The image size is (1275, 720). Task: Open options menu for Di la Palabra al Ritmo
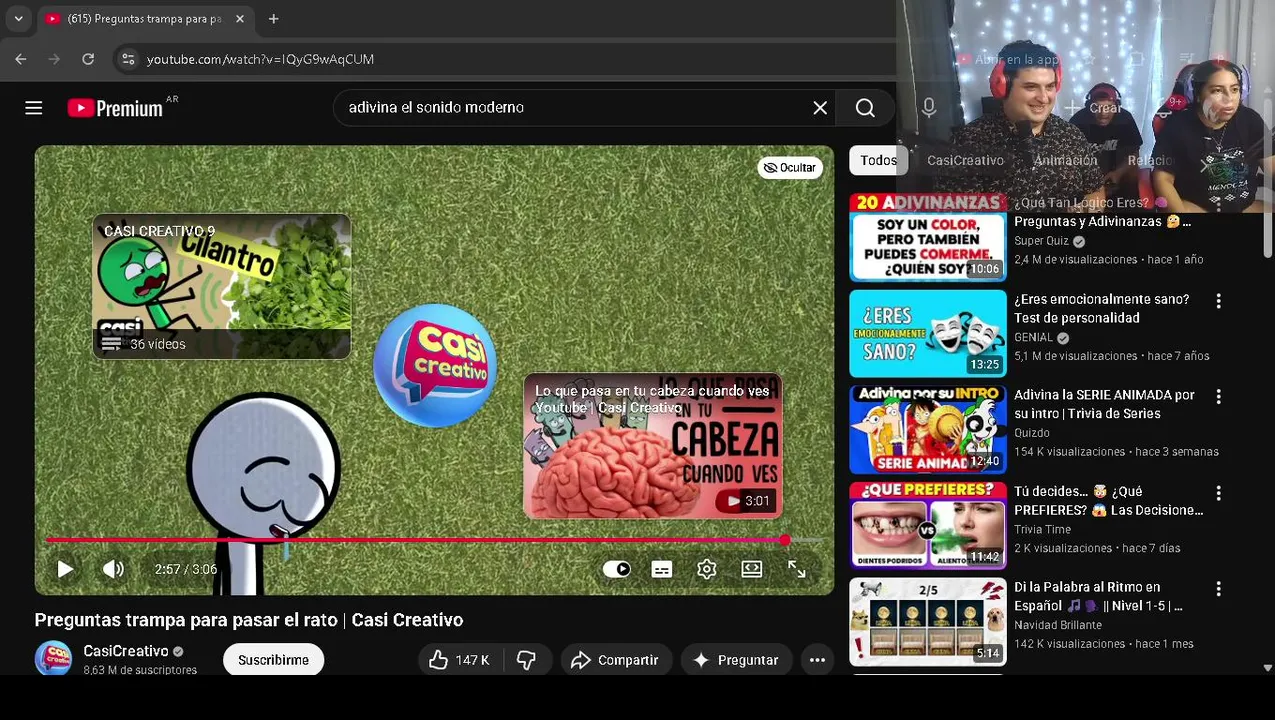tap(1218, 589)
